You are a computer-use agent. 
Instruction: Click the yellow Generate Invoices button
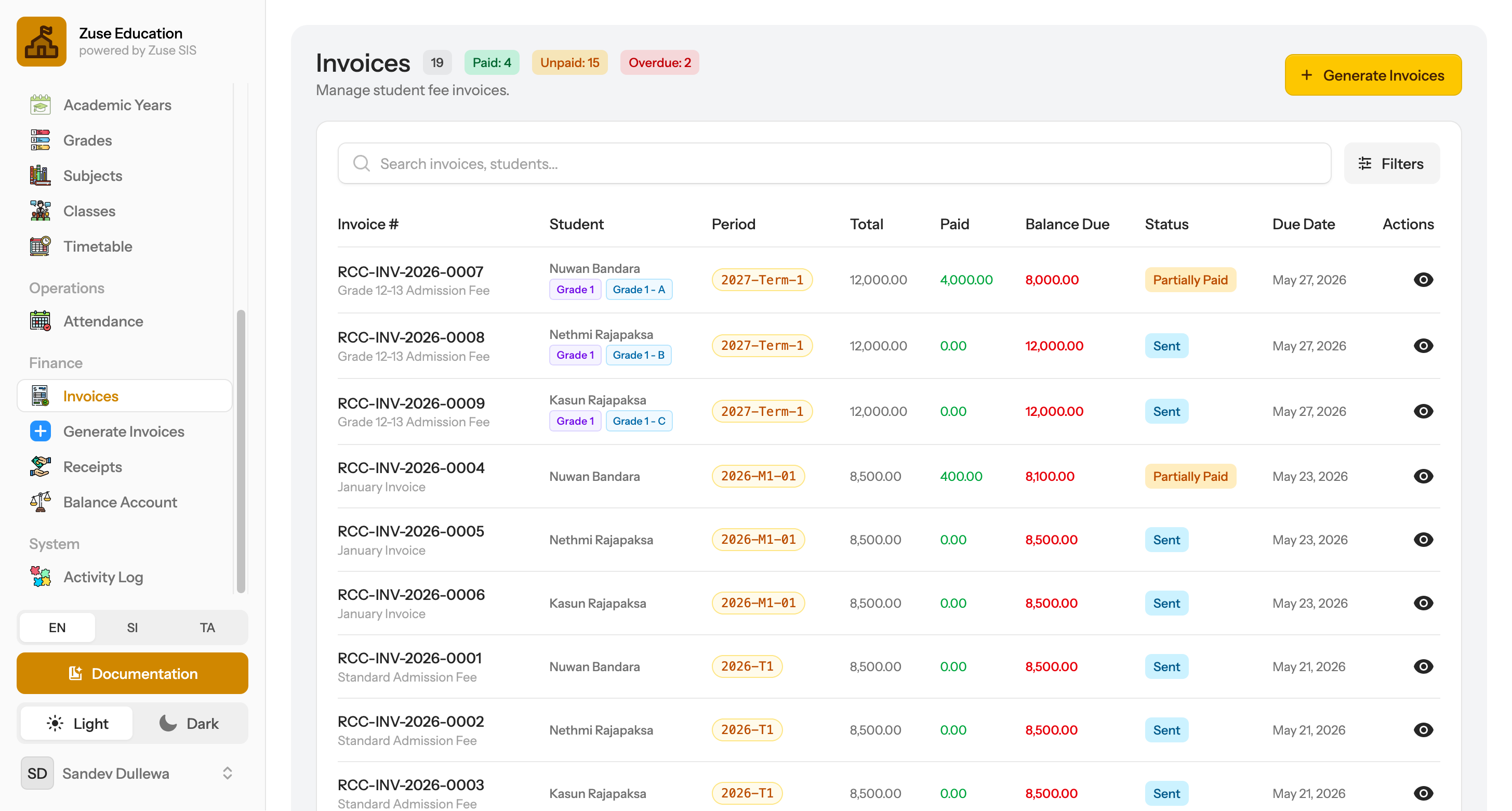click(1372, 75)
